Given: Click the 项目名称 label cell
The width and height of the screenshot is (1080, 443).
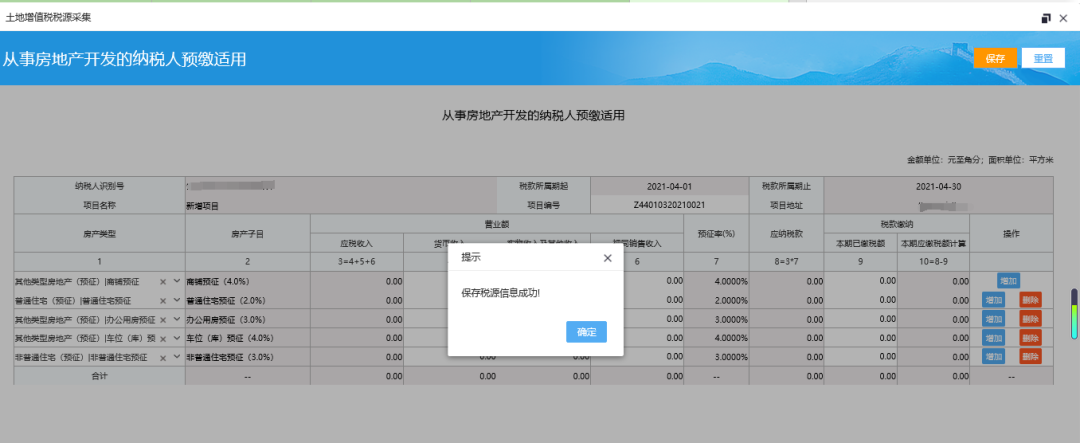Looking at the screenshot, I should point(99,205).
